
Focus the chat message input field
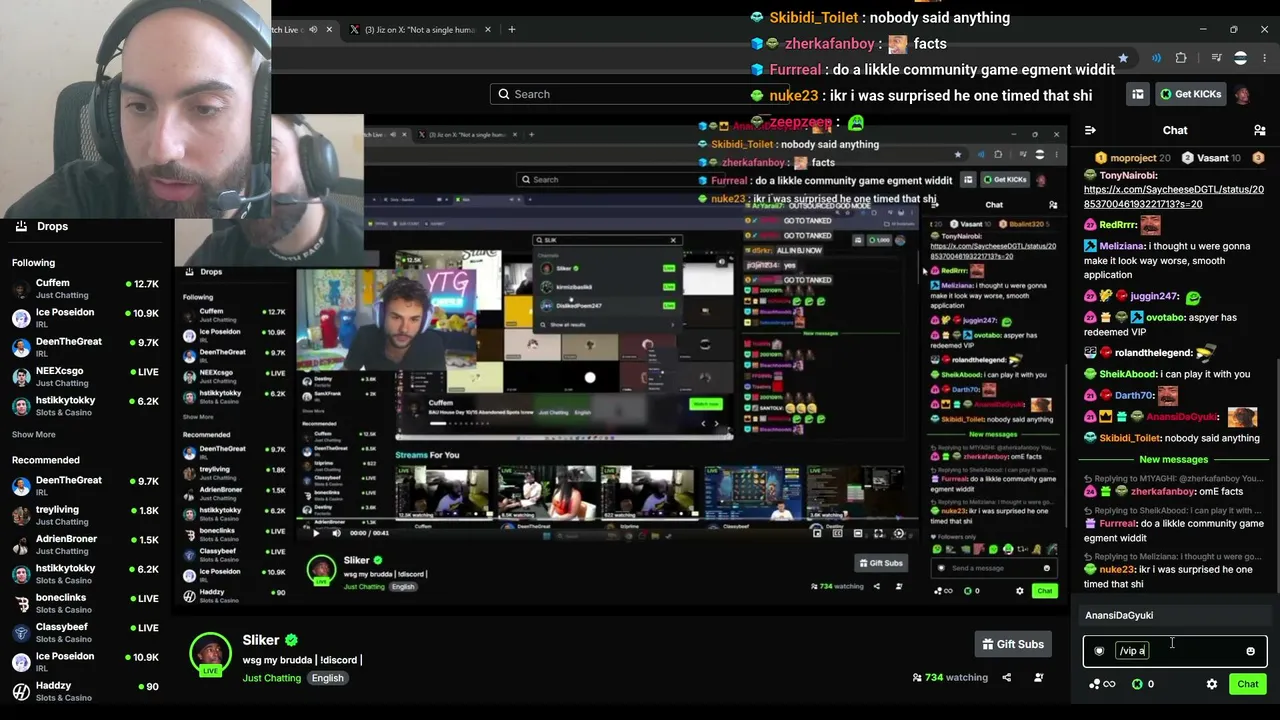1175,651
